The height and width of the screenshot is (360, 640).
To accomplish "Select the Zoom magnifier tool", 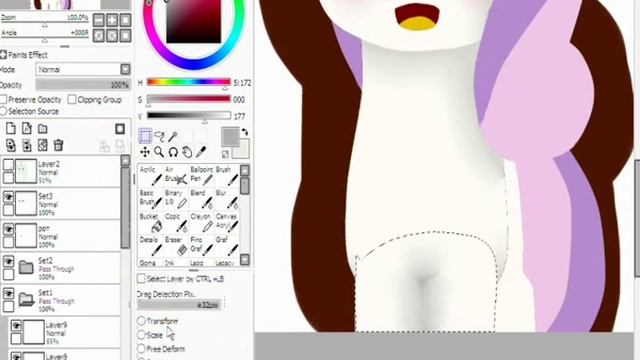I will (159, 152).
